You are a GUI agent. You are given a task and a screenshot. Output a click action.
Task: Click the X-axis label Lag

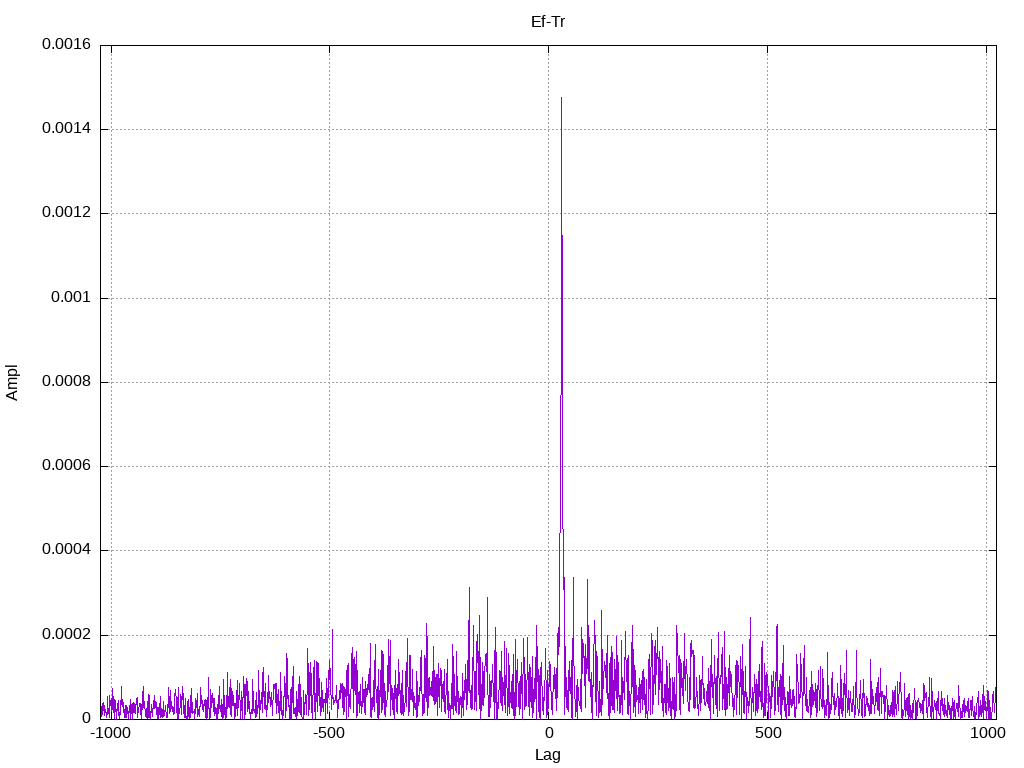click(547, 755)
